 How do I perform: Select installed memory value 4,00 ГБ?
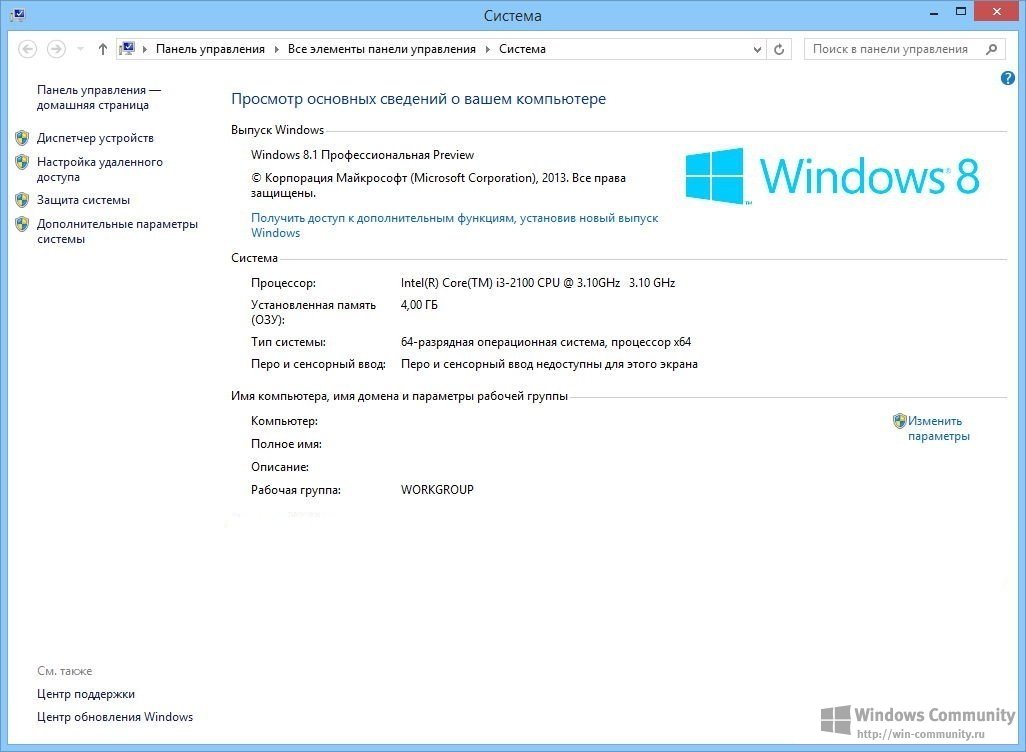click(x=419, y=305)
